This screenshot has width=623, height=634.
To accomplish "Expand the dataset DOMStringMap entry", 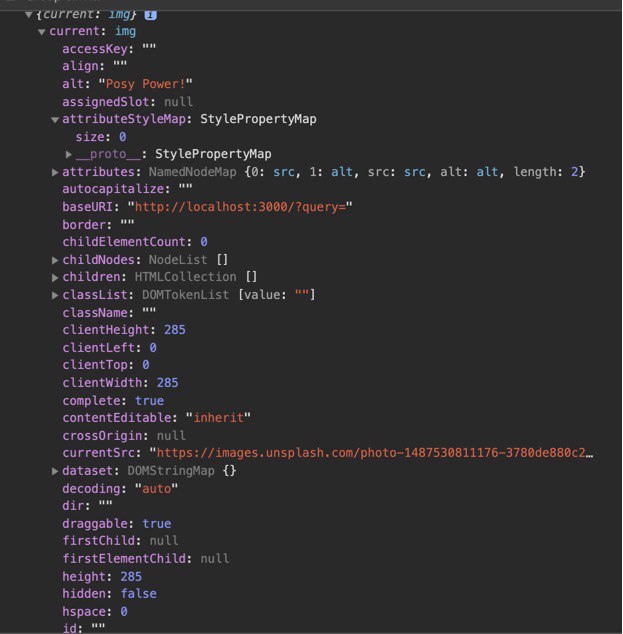I will [x=55, y=471].
